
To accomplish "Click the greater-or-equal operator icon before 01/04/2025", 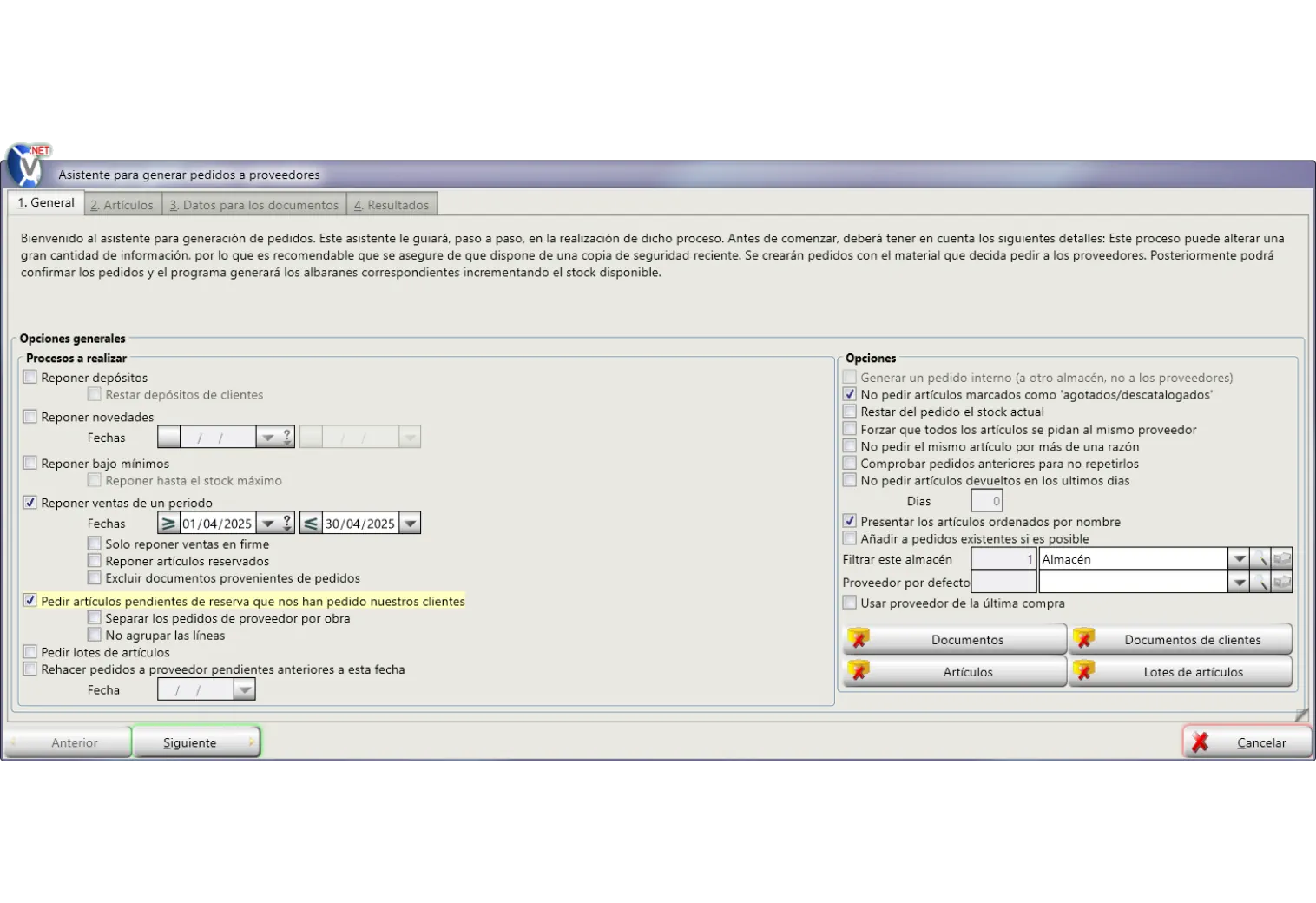I will 168,524.
